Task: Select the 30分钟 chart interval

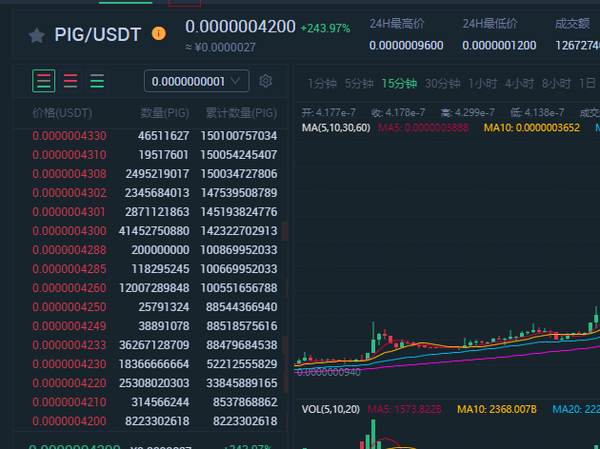Action: 442,84
